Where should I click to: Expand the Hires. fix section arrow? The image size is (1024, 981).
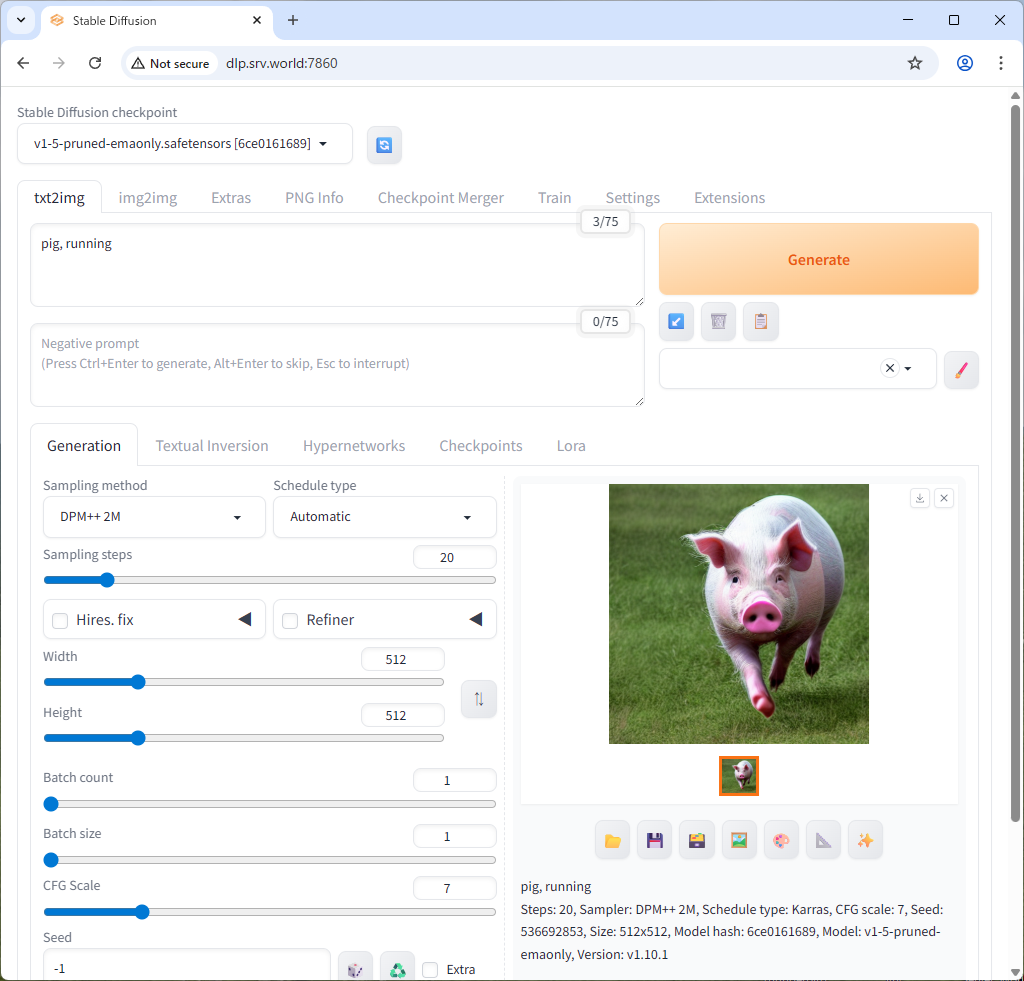(x=245, y=619)
